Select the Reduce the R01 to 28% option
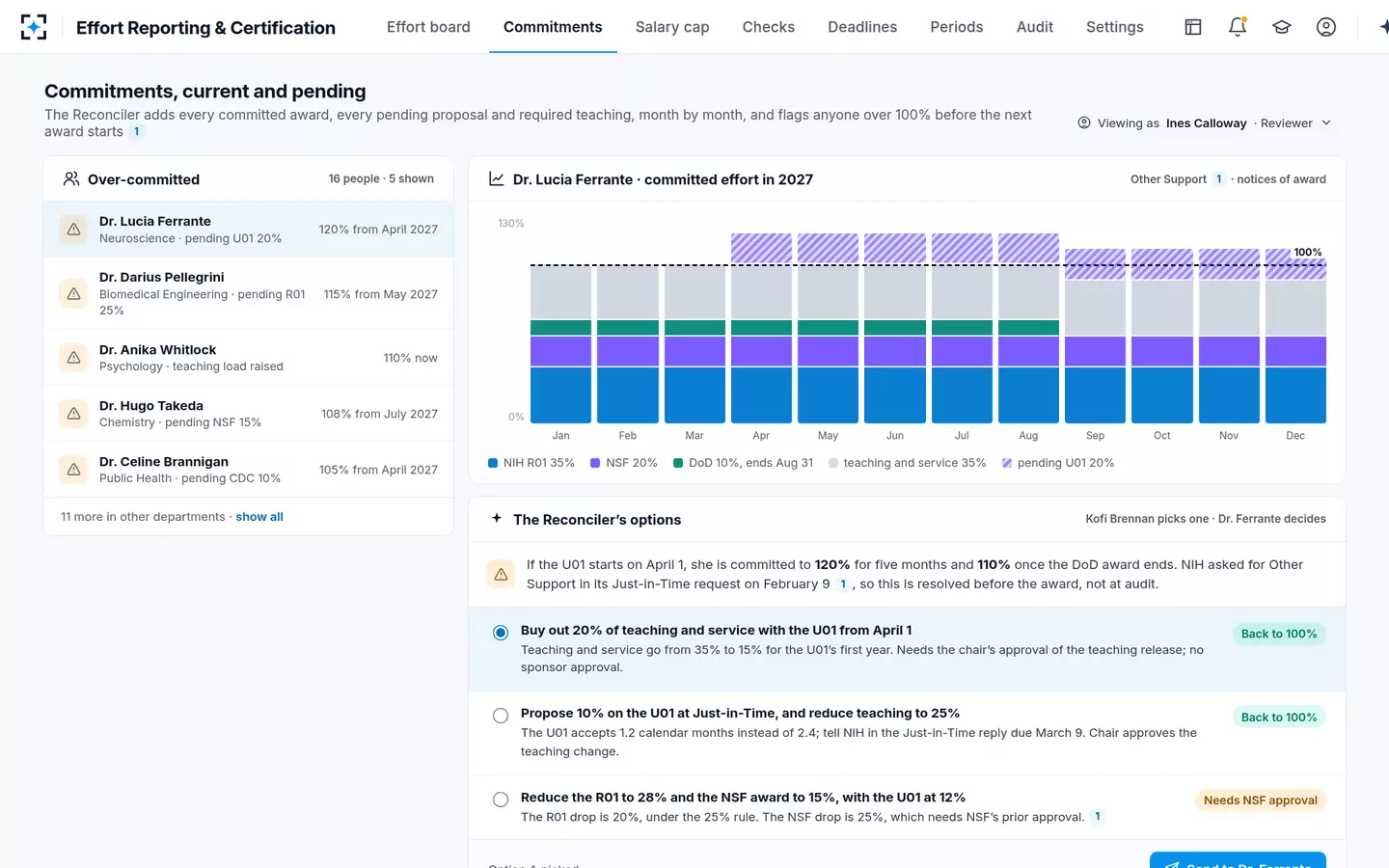 [x=501, y=800]
